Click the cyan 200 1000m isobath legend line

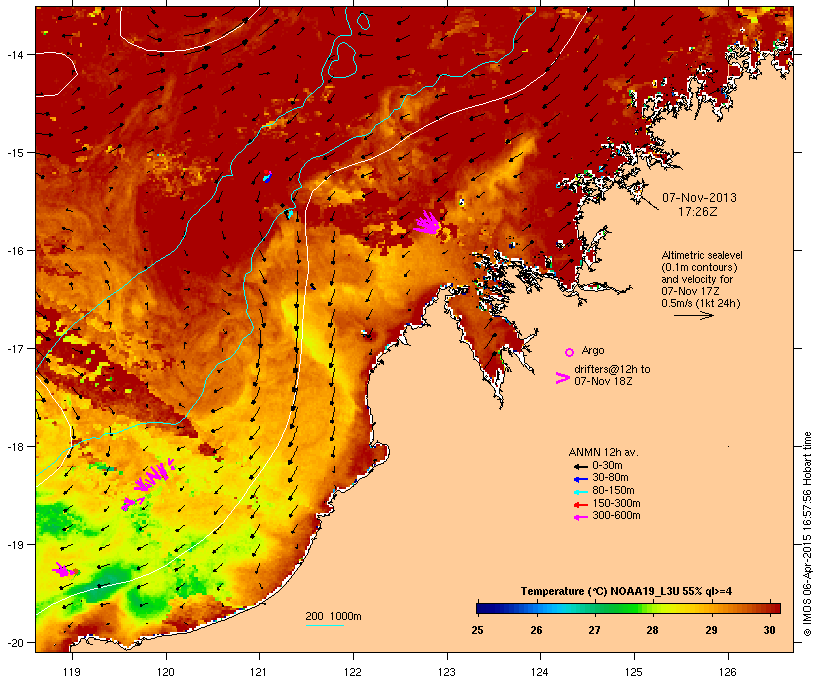tap(325, 625)
